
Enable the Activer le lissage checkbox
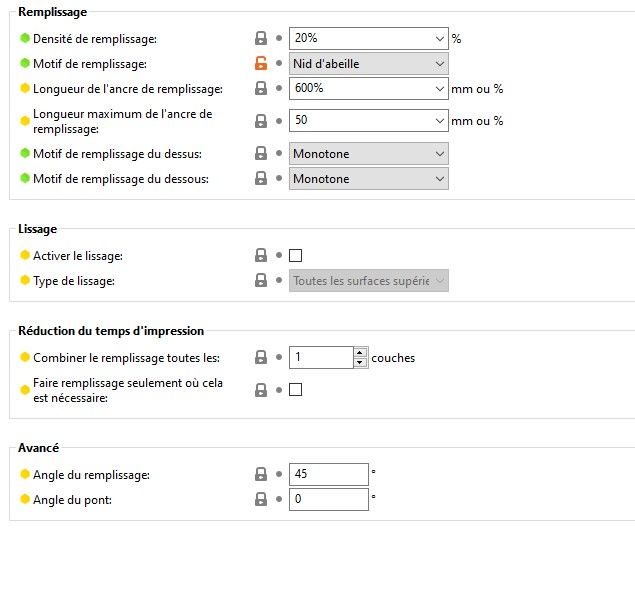pyautogui.click(x=295, y=255)
